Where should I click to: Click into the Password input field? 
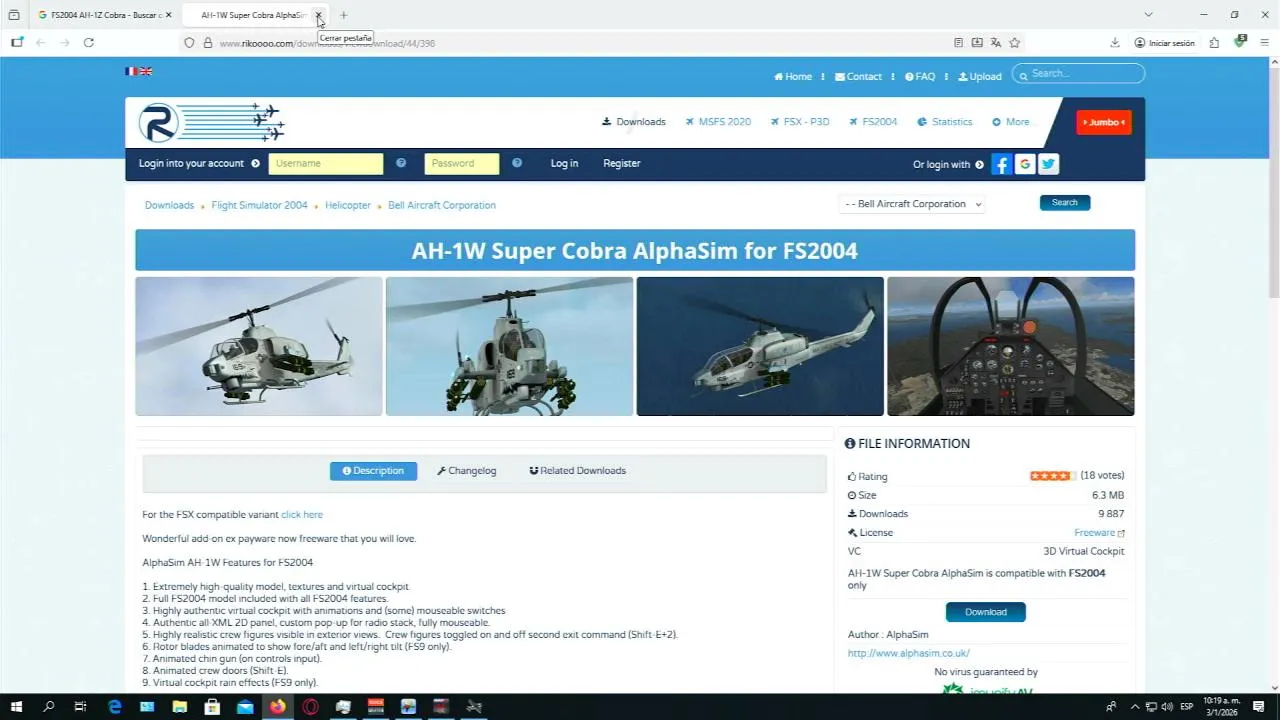462,164
